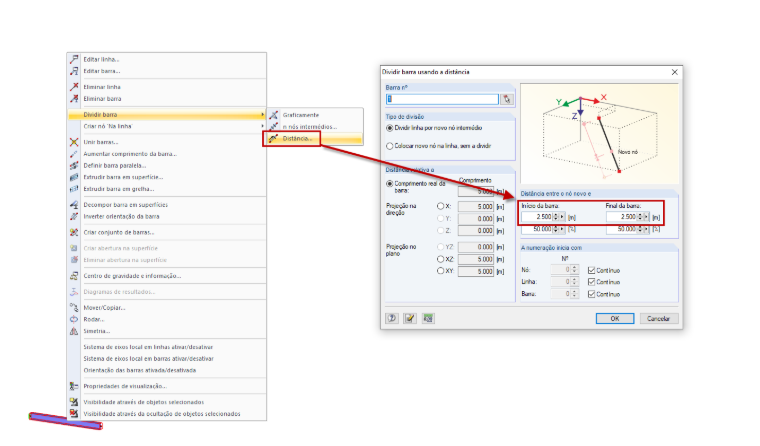Click the n nós intermédios icon
Image resolution: width=760 pixels, height=446 pixels.
coord(273,127)
